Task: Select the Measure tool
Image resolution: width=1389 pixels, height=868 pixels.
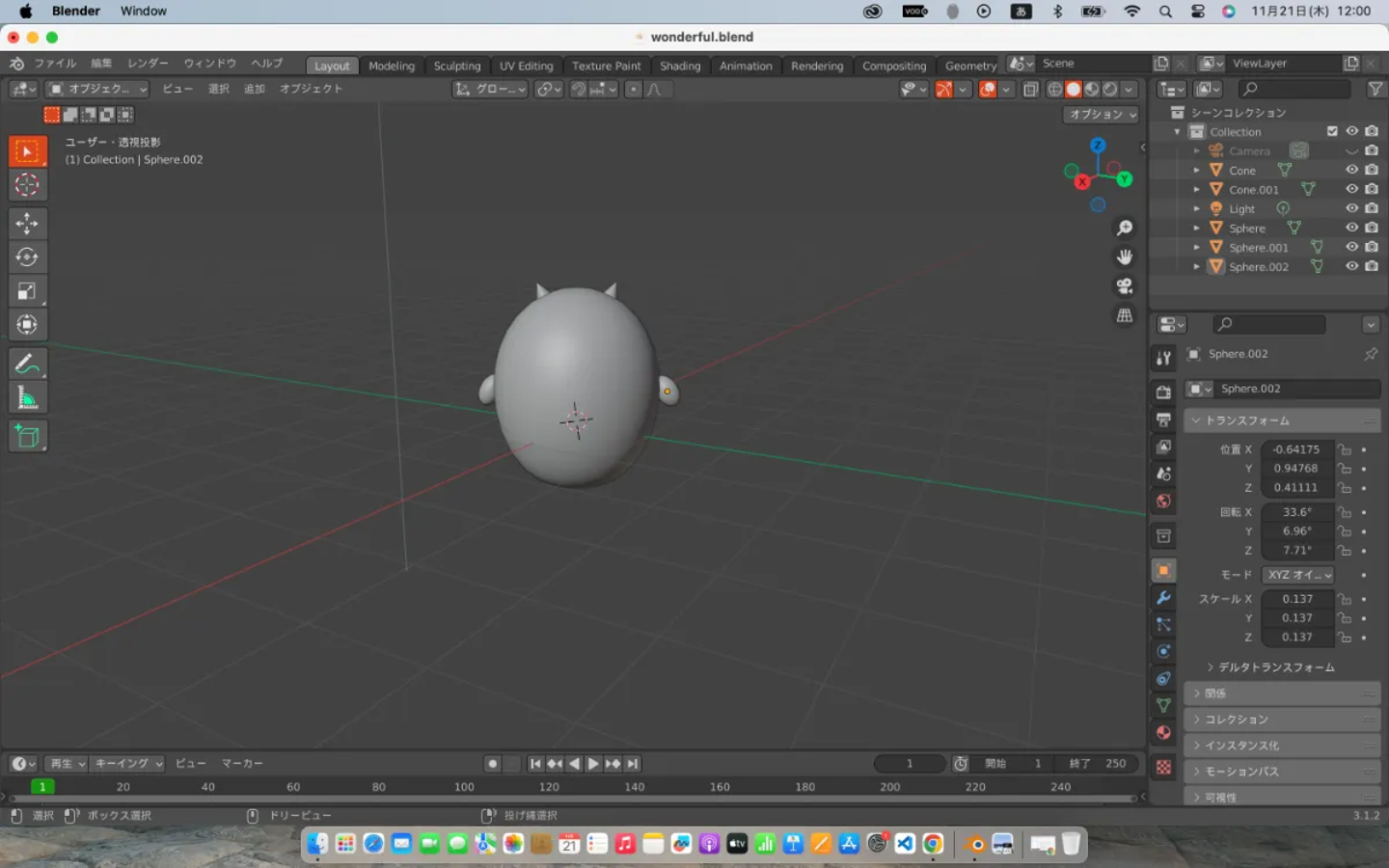Action: click(x=27, y=398)
